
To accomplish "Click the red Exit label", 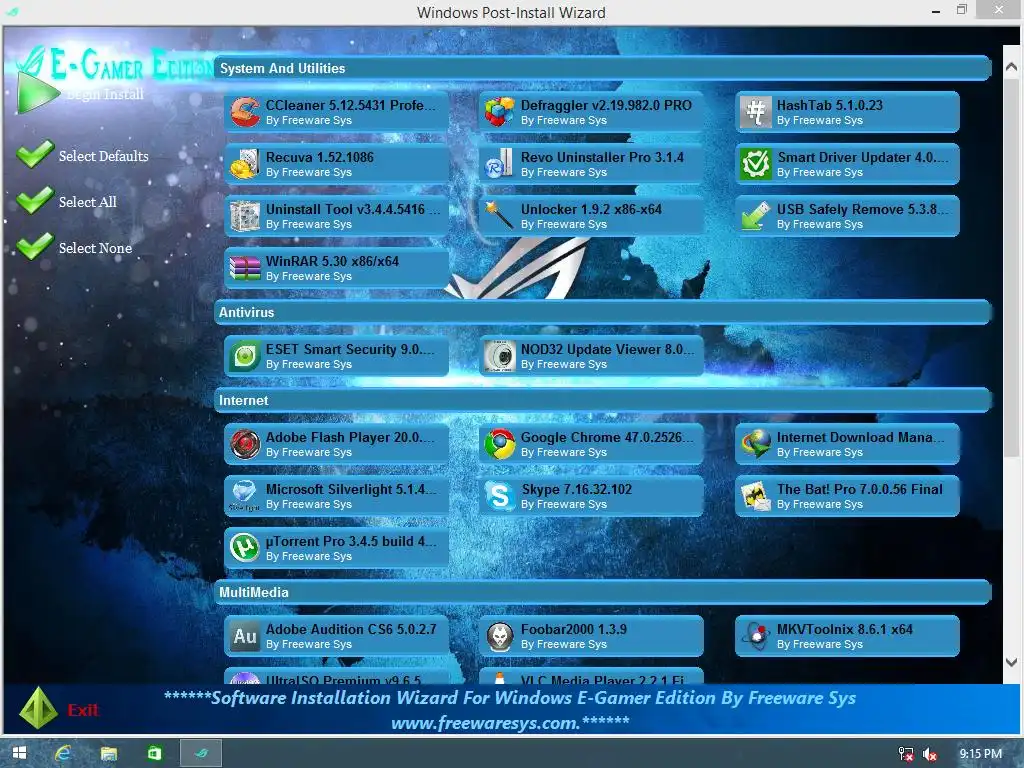I will [84, 710].
